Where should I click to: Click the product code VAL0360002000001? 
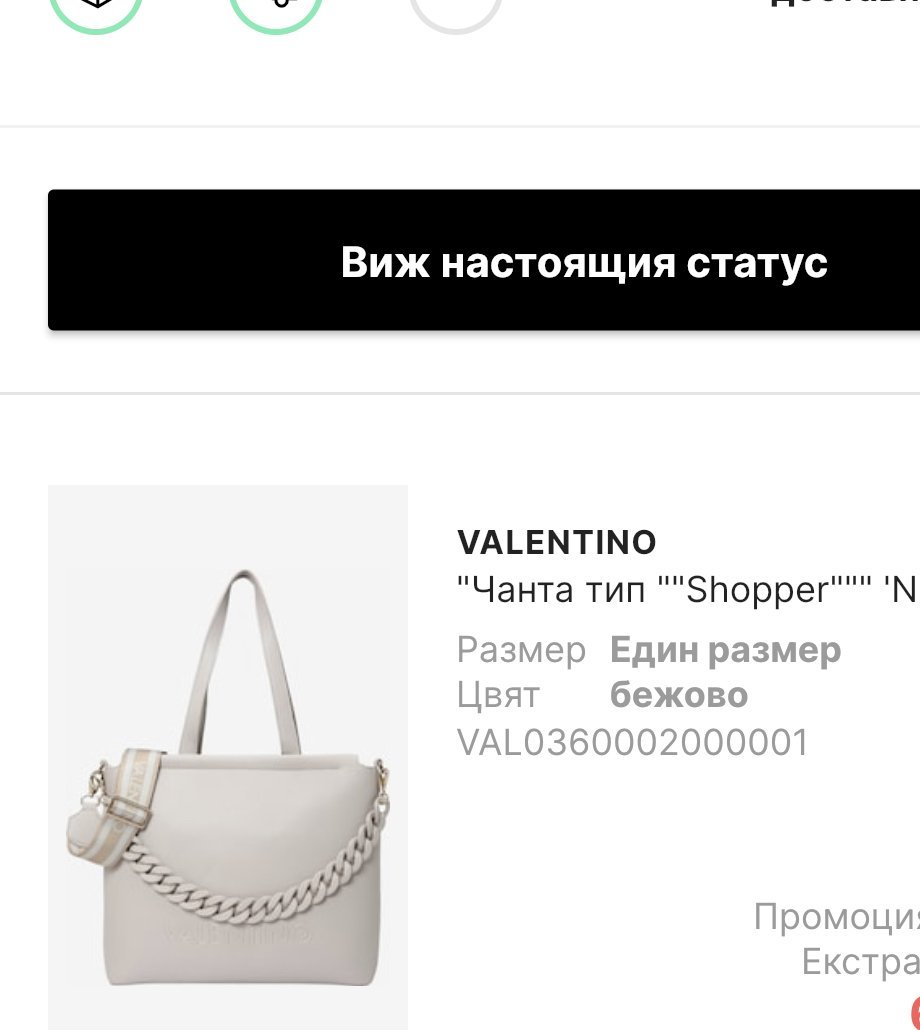tap(632, 742)
